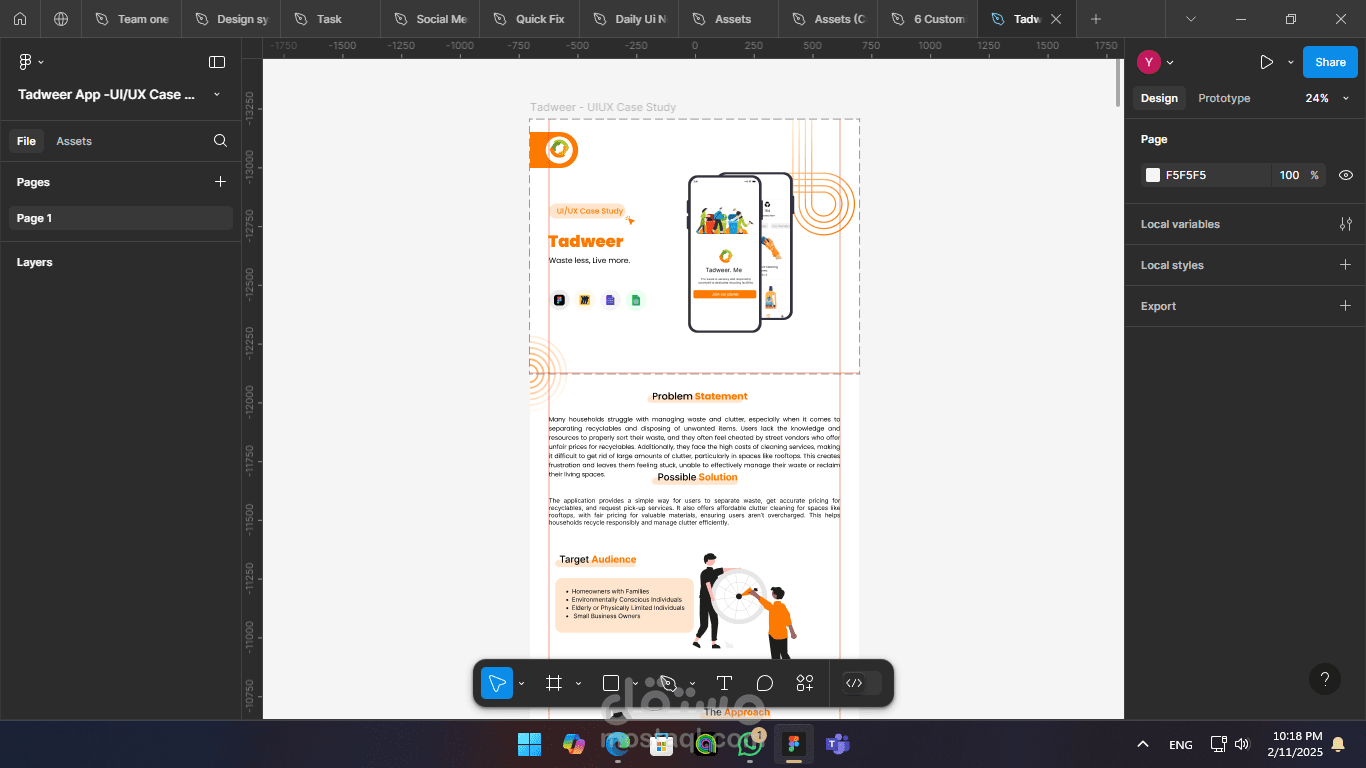Screen dimensions: 1366x768
Task: Add an Export setting
Action: click(x=1346, y=306)
